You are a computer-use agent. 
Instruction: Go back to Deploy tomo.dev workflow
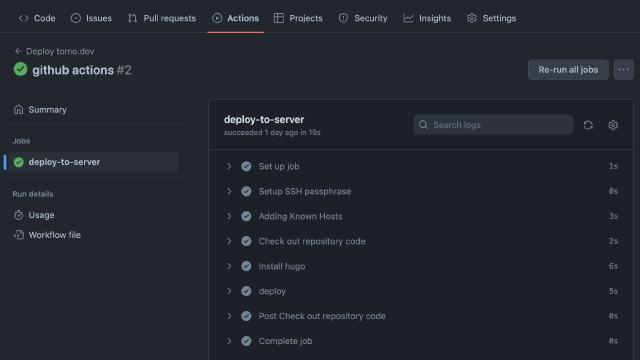click(x=60, y=51)
